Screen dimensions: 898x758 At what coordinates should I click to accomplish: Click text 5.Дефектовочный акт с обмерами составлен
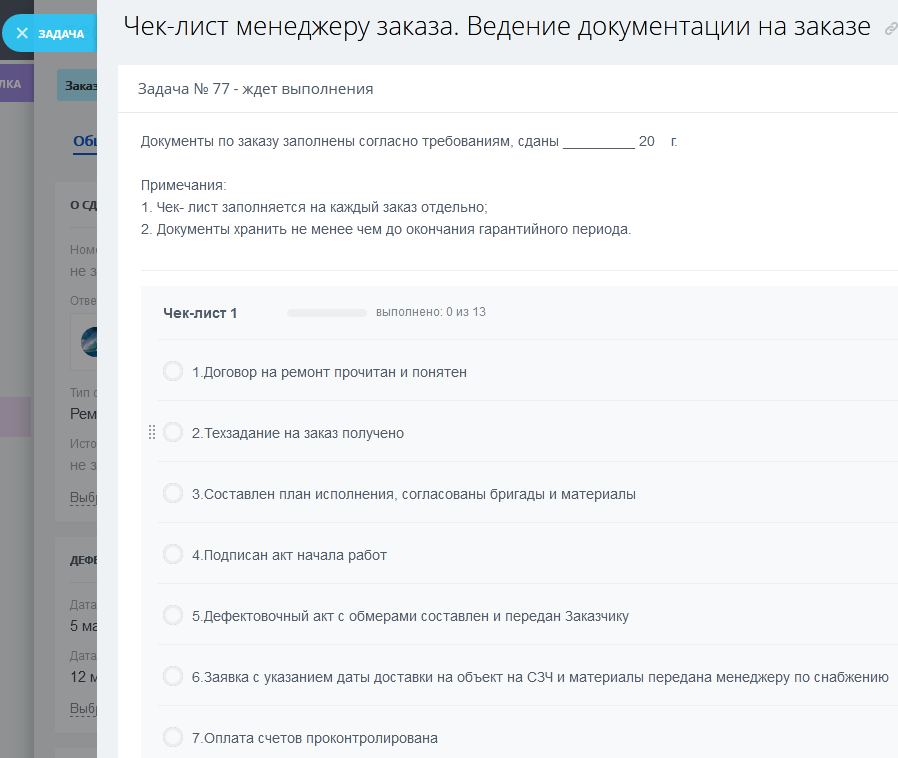[x=410, y=616]
